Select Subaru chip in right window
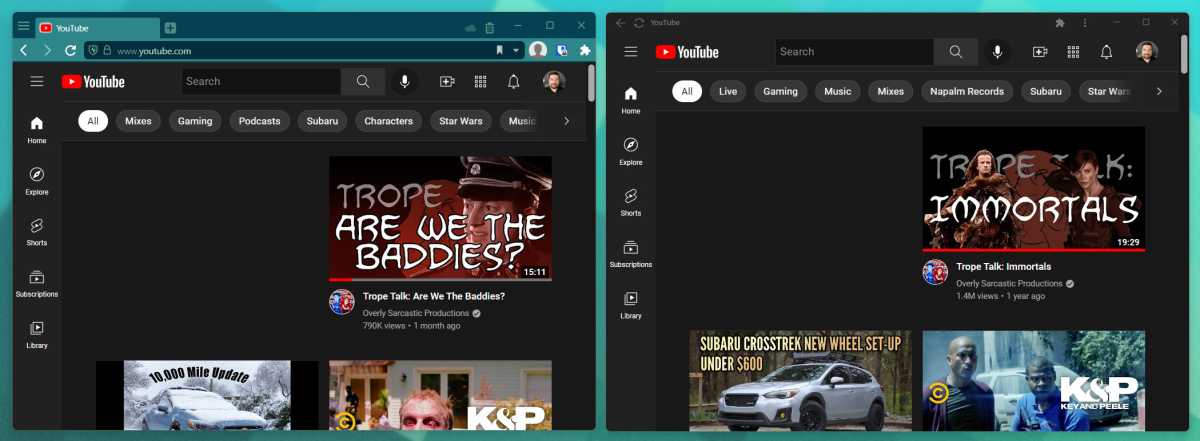The height and width of the screenshot is (441, 1200). (1046, 91)
